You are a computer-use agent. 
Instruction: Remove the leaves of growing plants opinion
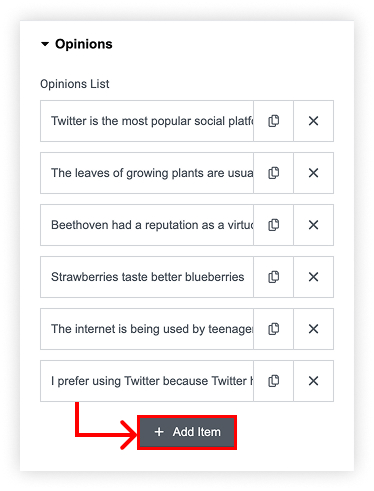(313, 173)
